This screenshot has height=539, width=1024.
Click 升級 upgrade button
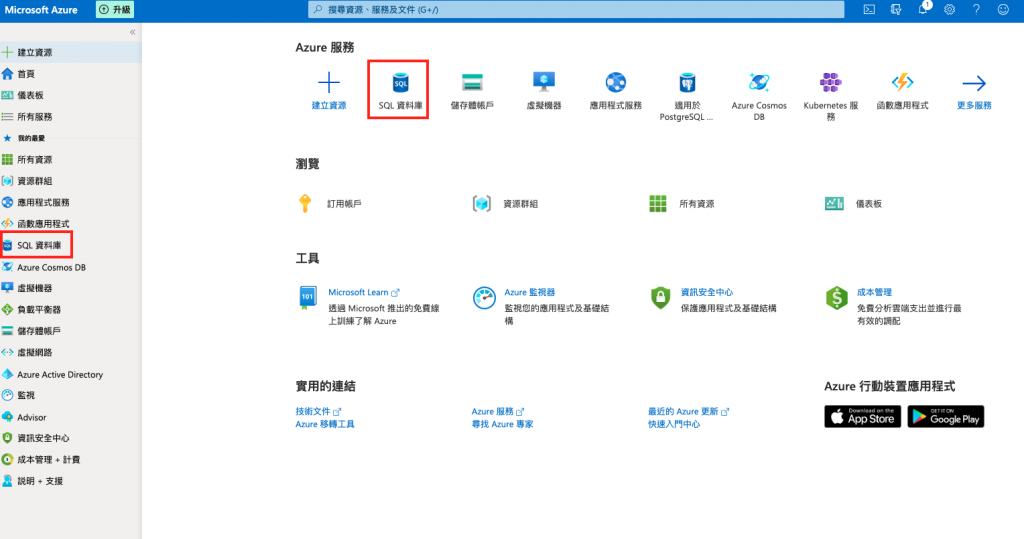pos(116,10)
